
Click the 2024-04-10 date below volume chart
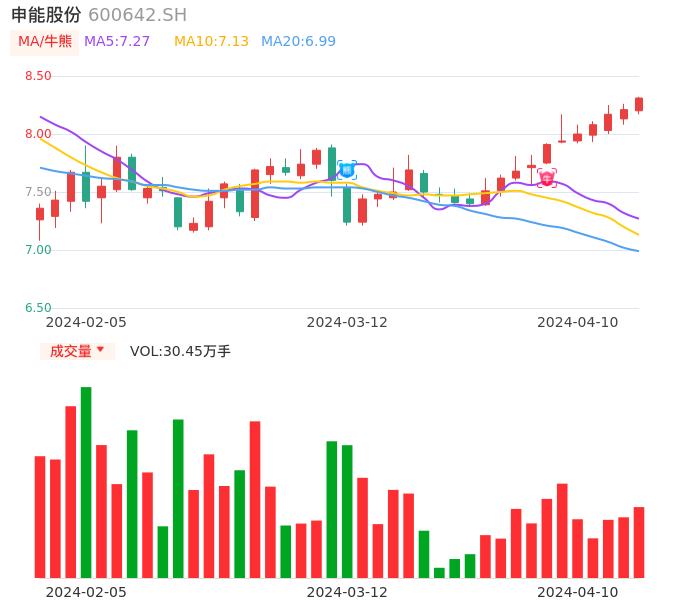578,592
